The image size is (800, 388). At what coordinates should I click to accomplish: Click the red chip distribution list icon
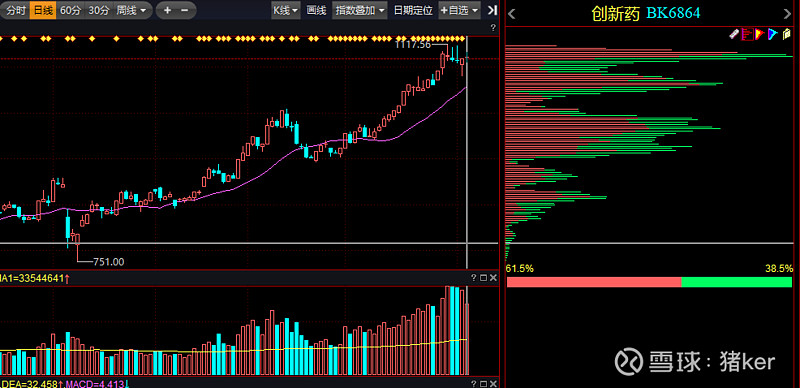[747, 34]
